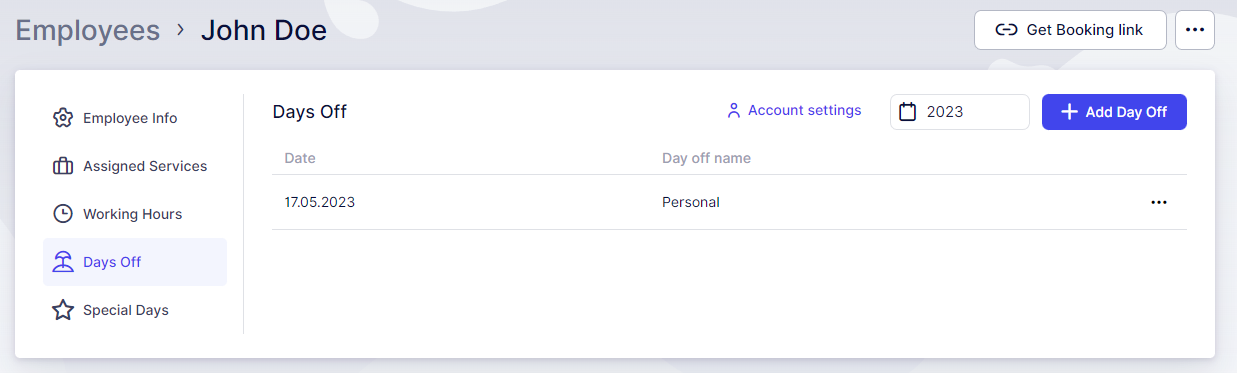Click the chain link icon on booking button
The image size is (1237, 373).
pyautogui.click(x=1006, y=30)
